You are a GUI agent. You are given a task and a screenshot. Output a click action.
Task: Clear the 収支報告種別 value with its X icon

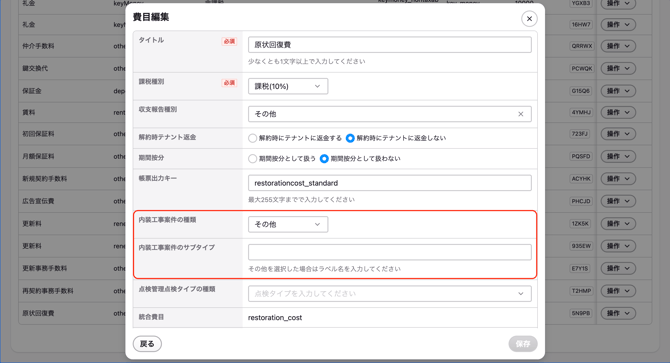pyautogui.click(x=520, y=114)
